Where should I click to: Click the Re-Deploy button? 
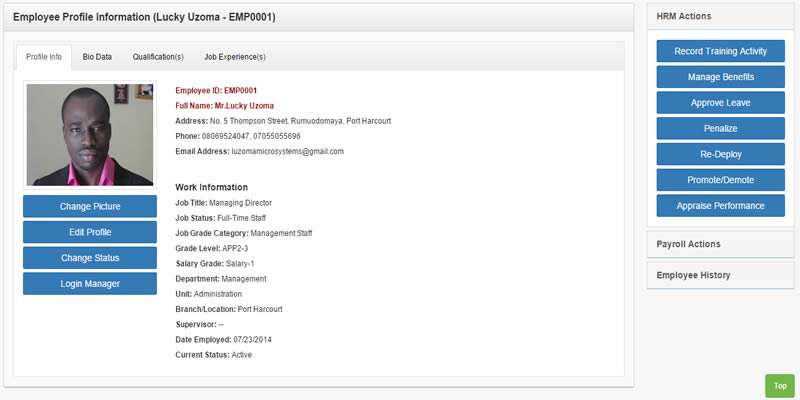click(x=720, y=154)
